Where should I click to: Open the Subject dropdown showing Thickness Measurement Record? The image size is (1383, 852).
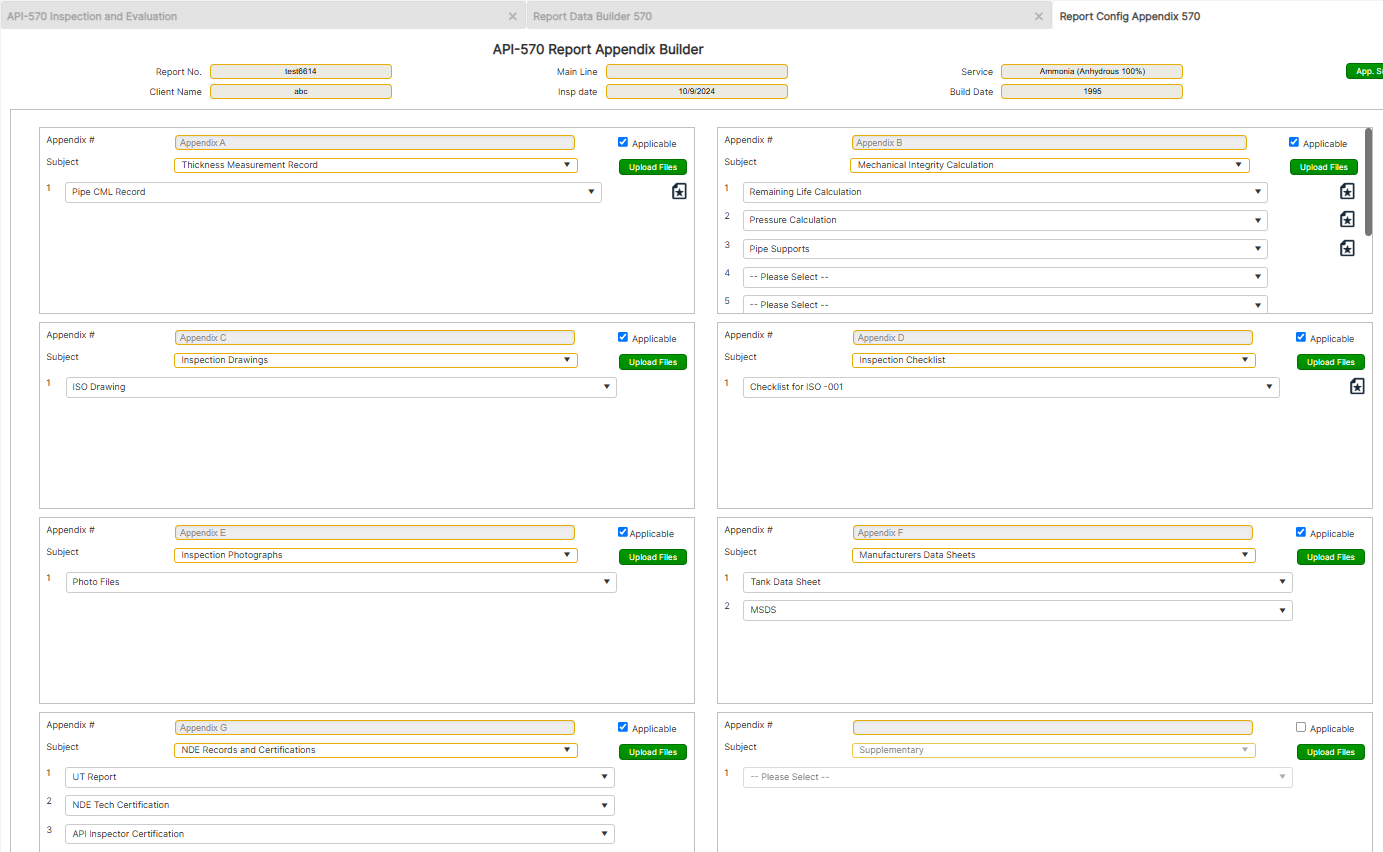click(375, 164)
